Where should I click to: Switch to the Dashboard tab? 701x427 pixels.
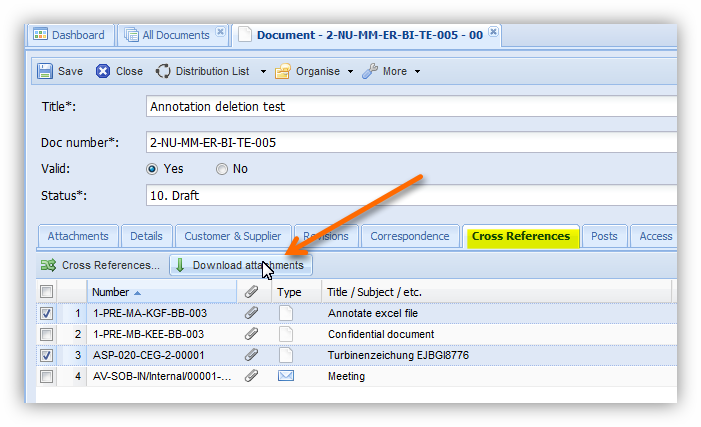pyautogui.click(x=70, y=35)
